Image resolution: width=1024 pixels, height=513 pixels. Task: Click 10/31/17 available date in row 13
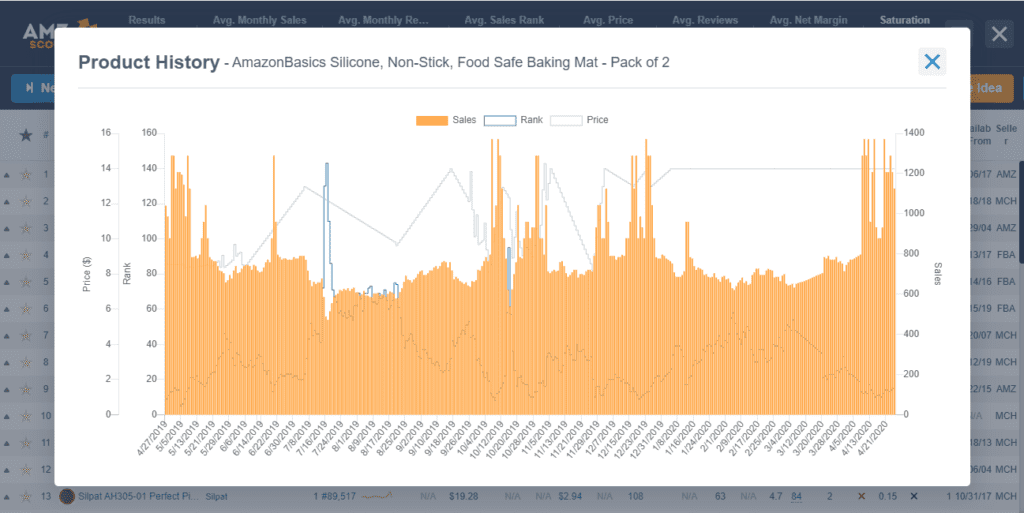point(973,497)
